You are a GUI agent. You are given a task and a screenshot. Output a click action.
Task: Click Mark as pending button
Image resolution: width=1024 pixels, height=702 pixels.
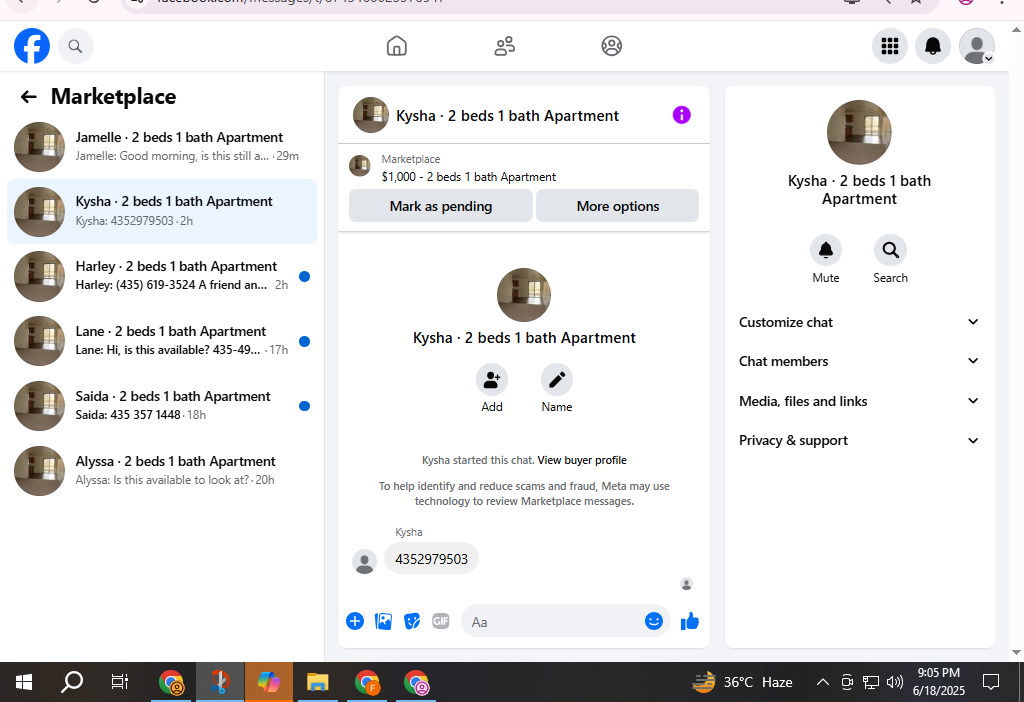pos(441,206)
